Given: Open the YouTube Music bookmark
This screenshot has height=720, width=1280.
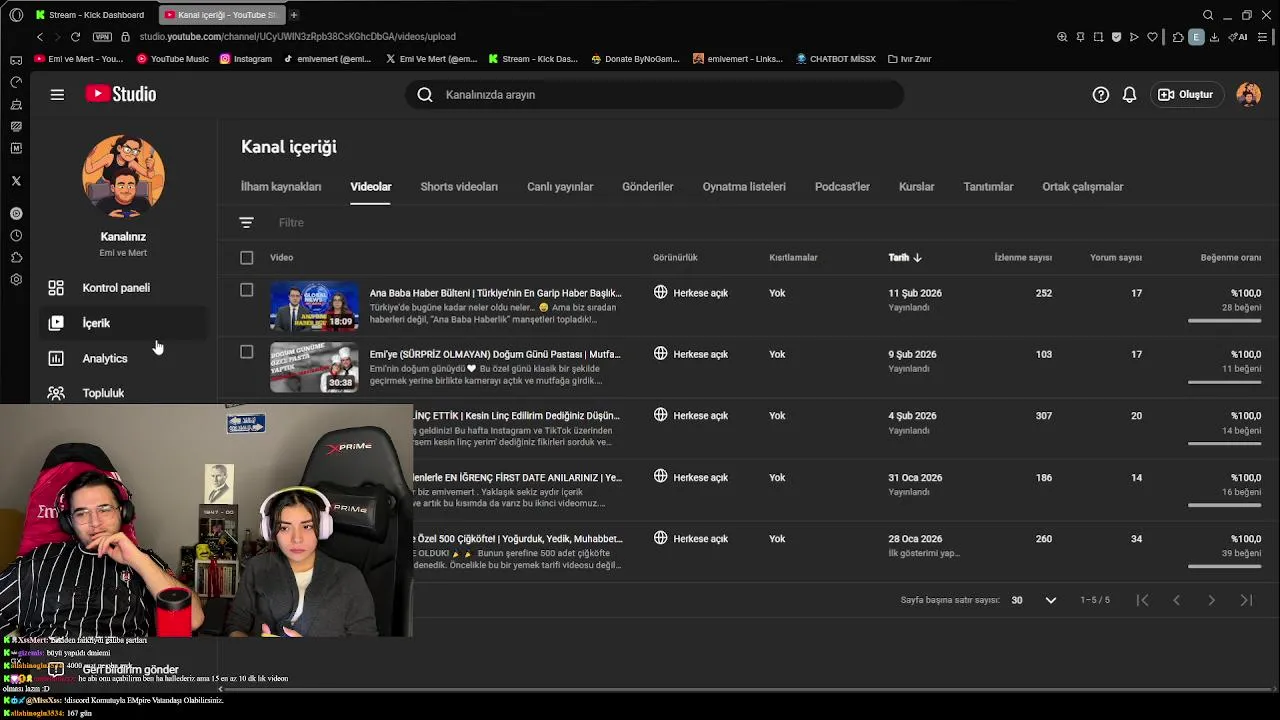Looking at the screenshot, I should pyautogui.click(x=173, y=59).
